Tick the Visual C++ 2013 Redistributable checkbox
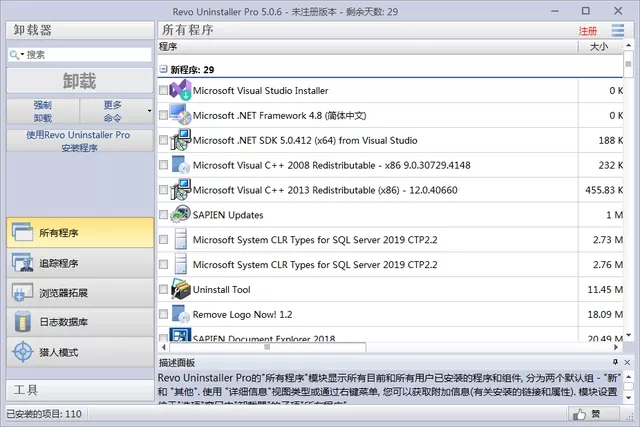 coord(163,190)
